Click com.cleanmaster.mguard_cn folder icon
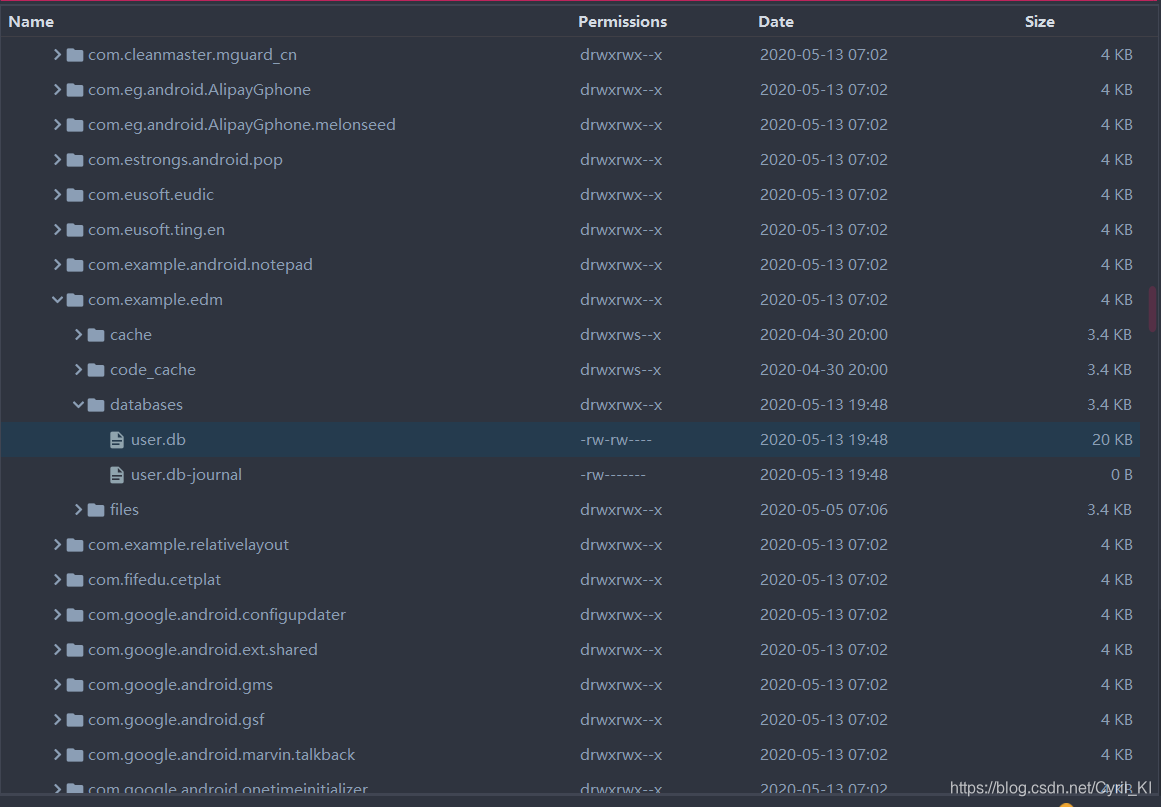This screenshot has height=807, width=1161. [75, 55]
